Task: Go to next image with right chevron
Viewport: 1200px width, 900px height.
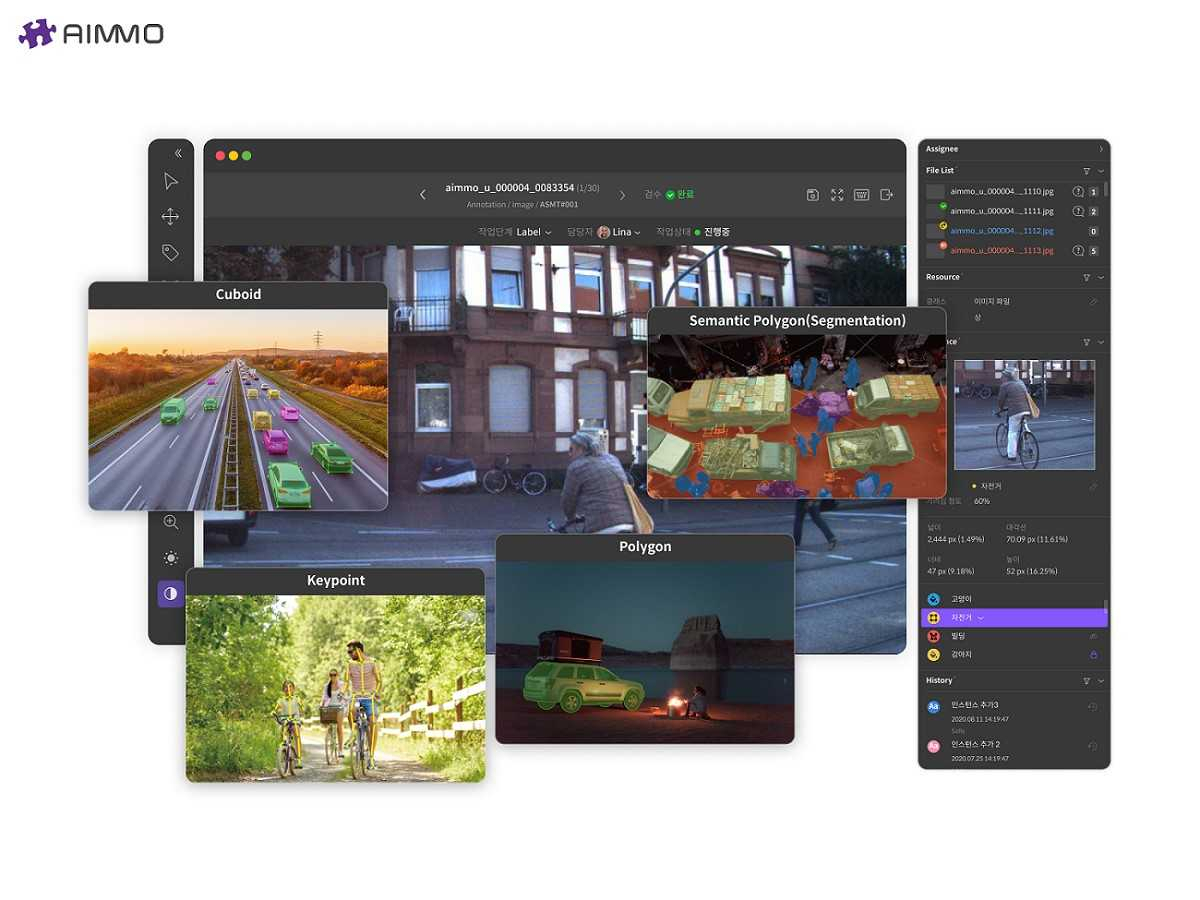Action: 622,195
